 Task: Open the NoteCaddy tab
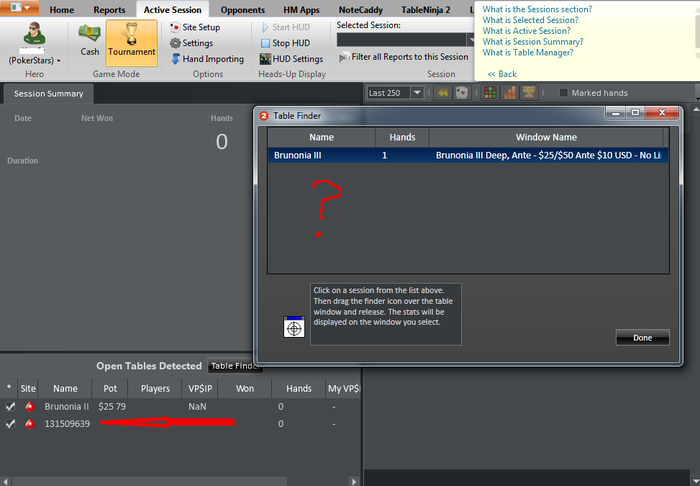pos(360,9)
